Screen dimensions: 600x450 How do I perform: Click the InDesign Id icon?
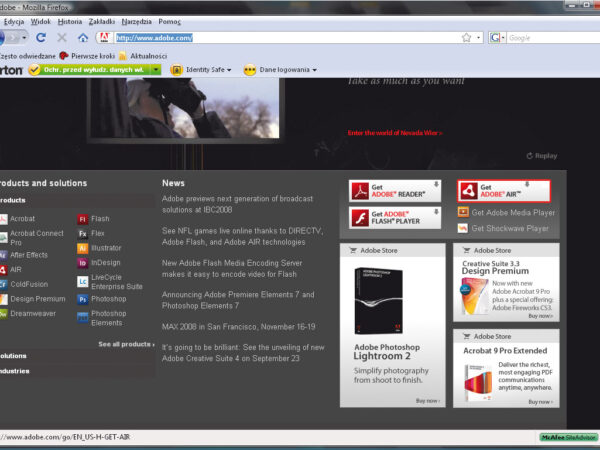83,263
